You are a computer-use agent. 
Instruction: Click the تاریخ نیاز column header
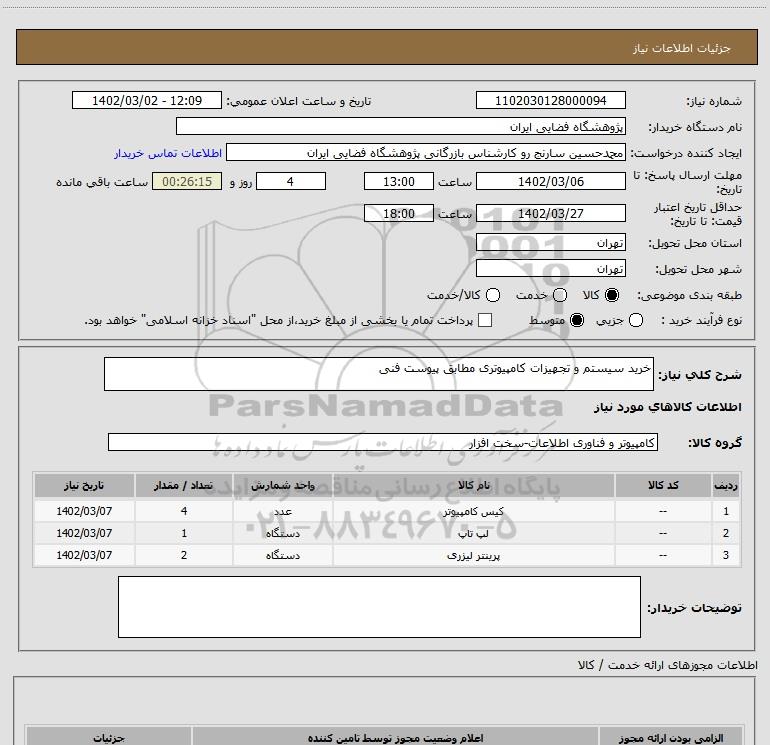84,485
